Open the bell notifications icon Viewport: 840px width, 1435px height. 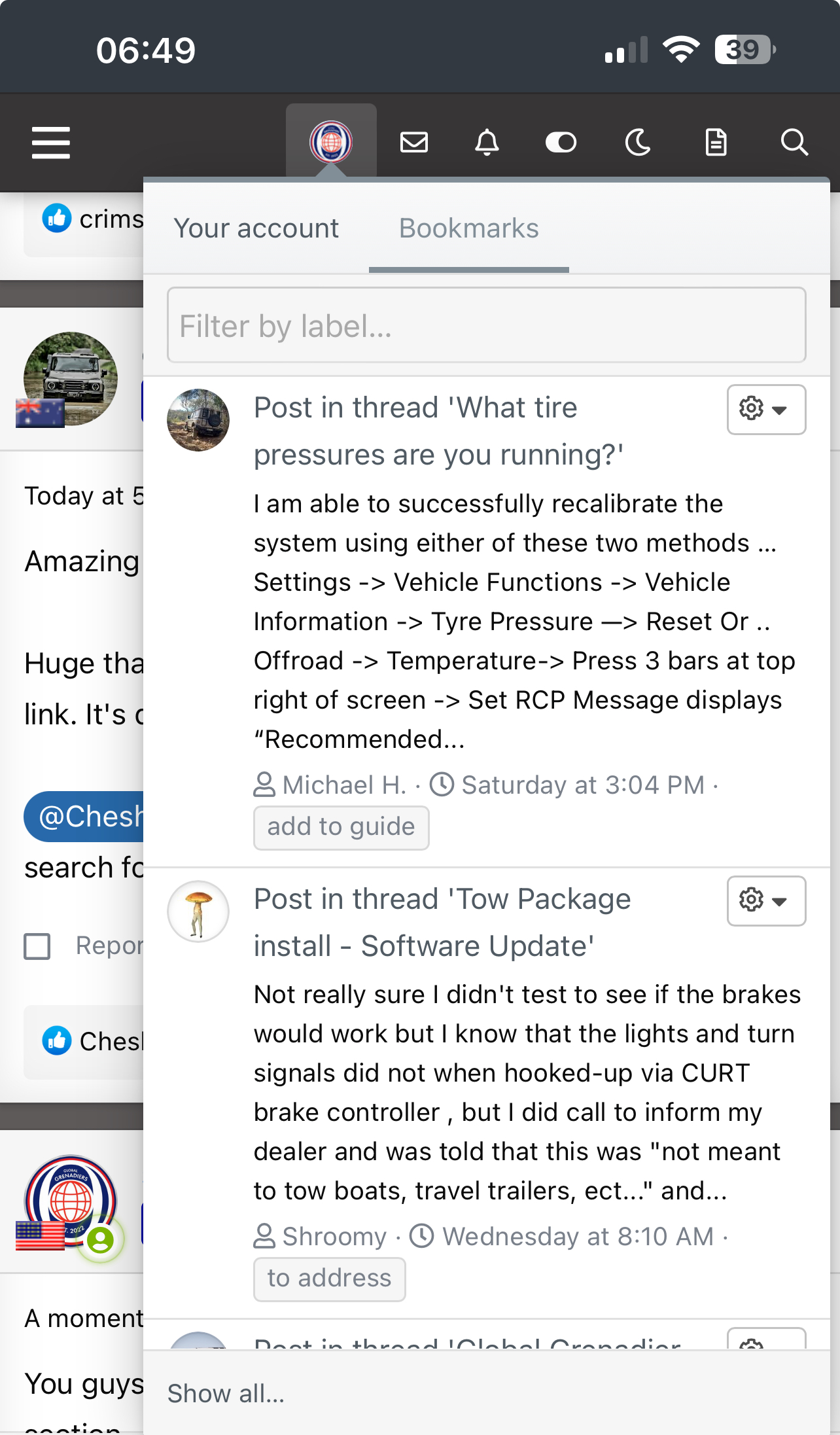[487, 142]
